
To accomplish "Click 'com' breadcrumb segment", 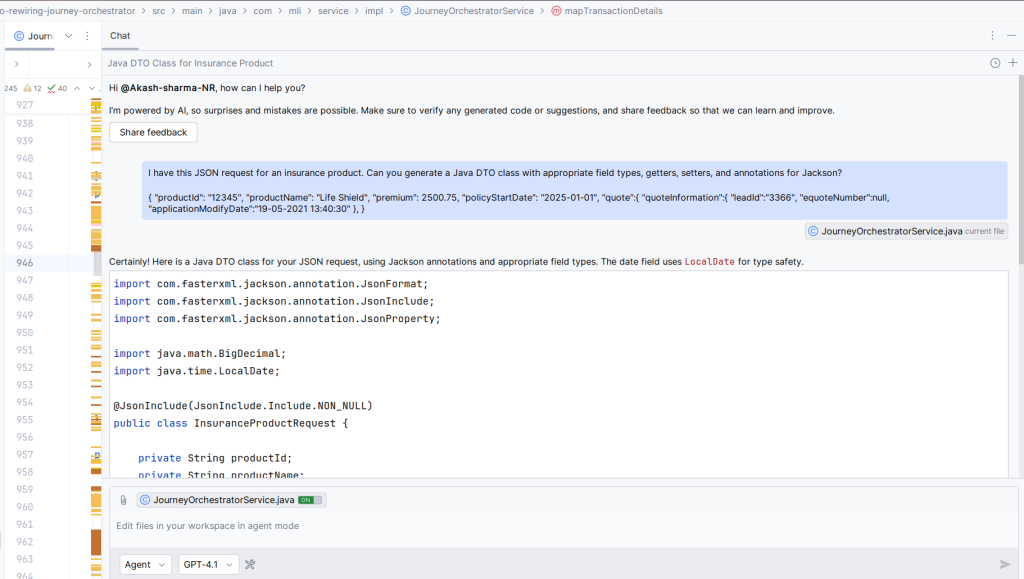I will [263, 11].
